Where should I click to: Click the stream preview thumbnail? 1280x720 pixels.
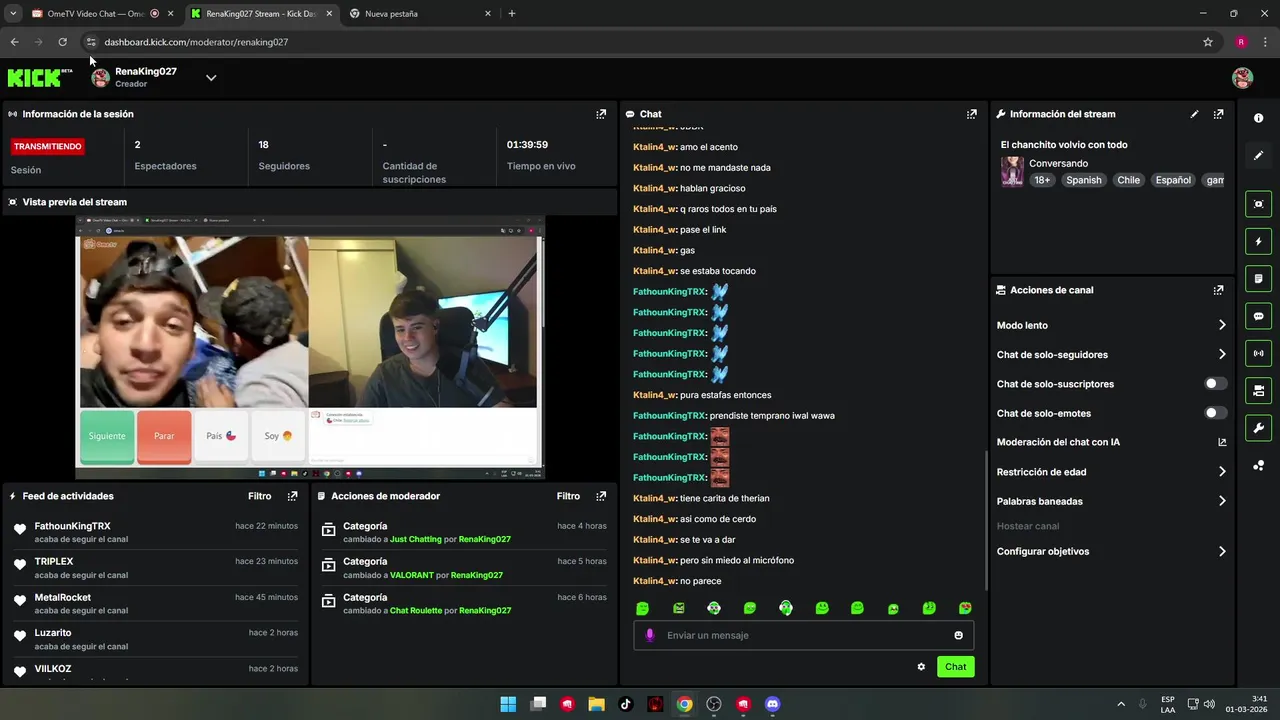coord(309,347)
